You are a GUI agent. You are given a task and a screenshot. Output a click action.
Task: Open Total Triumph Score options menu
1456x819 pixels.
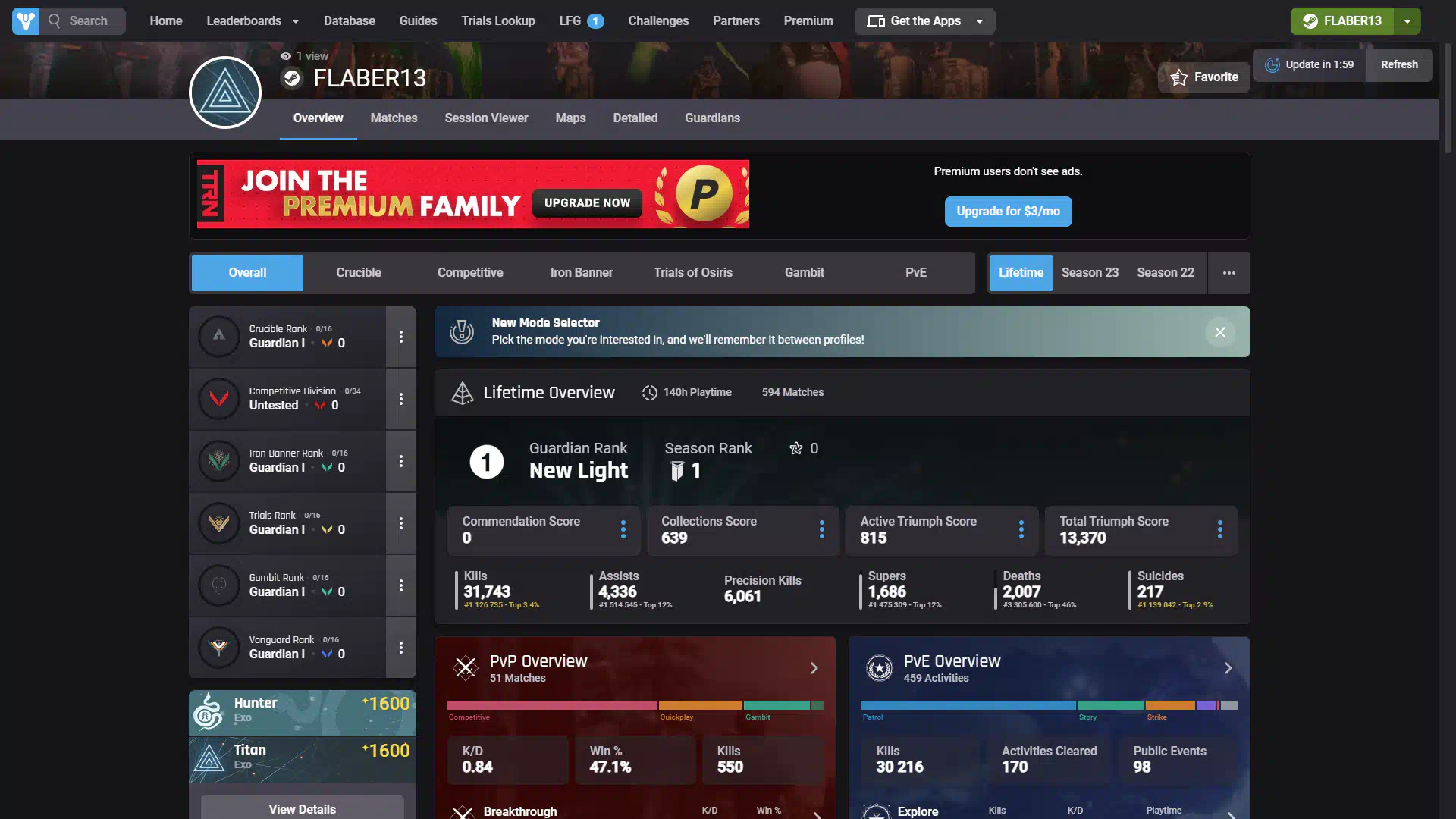coord(1220,529)
